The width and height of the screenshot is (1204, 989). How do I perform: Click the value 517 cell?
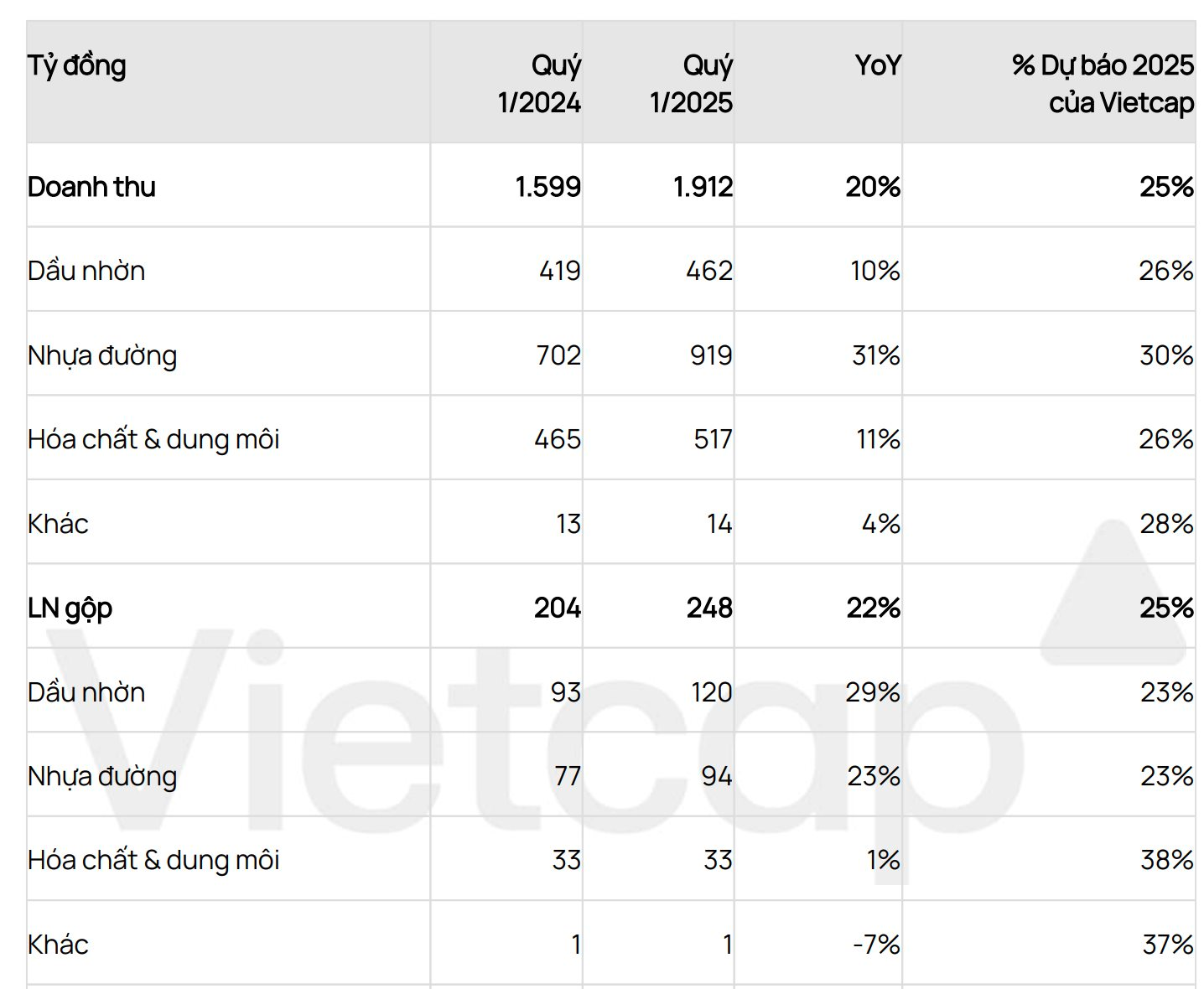click(x=713, y=439)
